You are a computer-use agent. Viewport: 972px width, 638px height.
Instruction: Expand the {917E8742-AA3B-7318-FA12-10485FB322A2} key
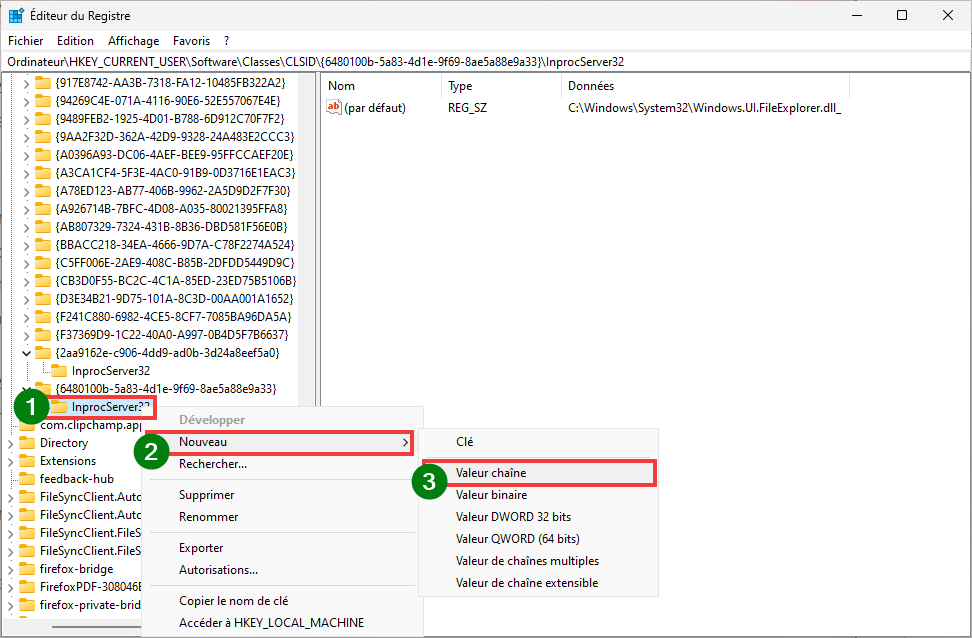point(26,83)
